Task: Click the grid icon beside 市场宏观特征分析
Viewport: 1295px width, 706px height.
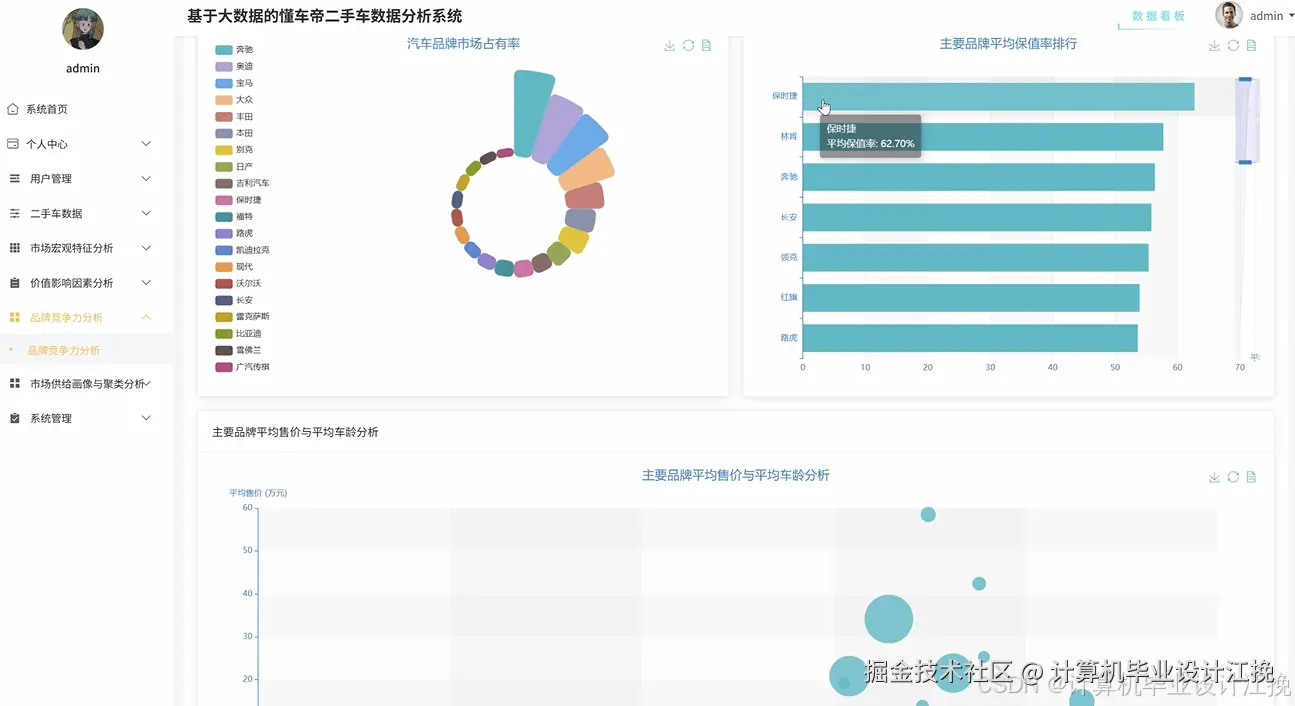Action: [14, 248]
